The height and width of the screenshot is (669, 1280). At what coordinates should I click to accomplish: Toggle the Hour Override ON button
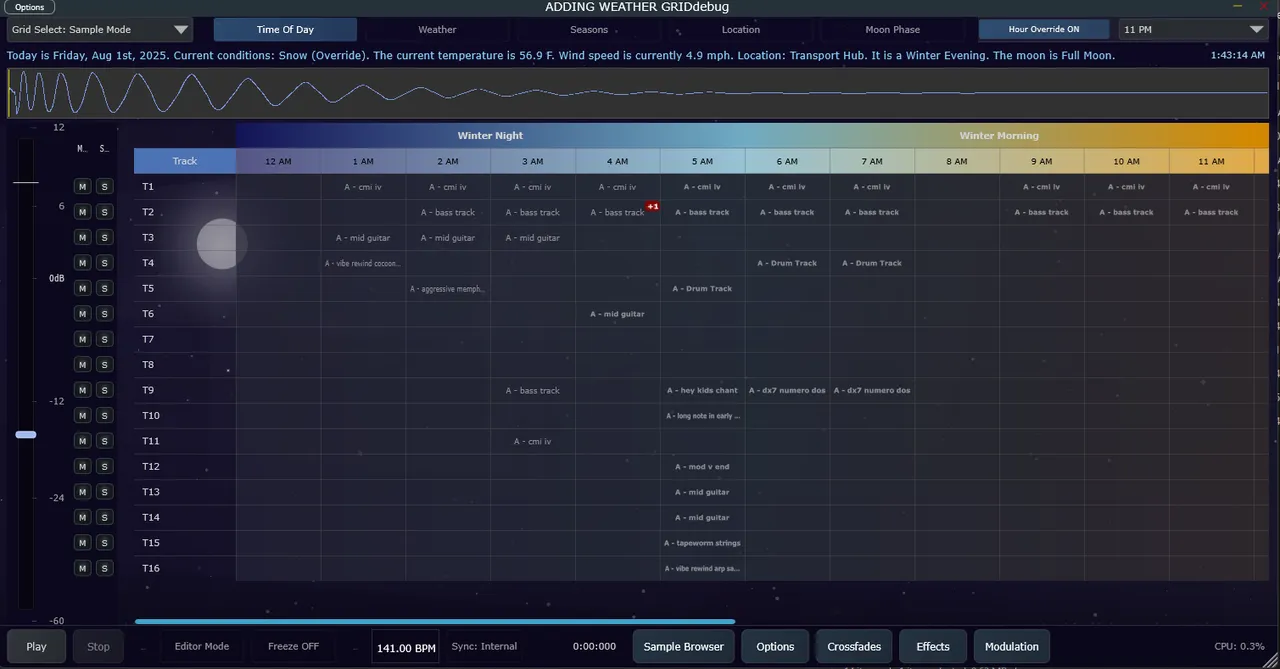(x=1043, y=30)
